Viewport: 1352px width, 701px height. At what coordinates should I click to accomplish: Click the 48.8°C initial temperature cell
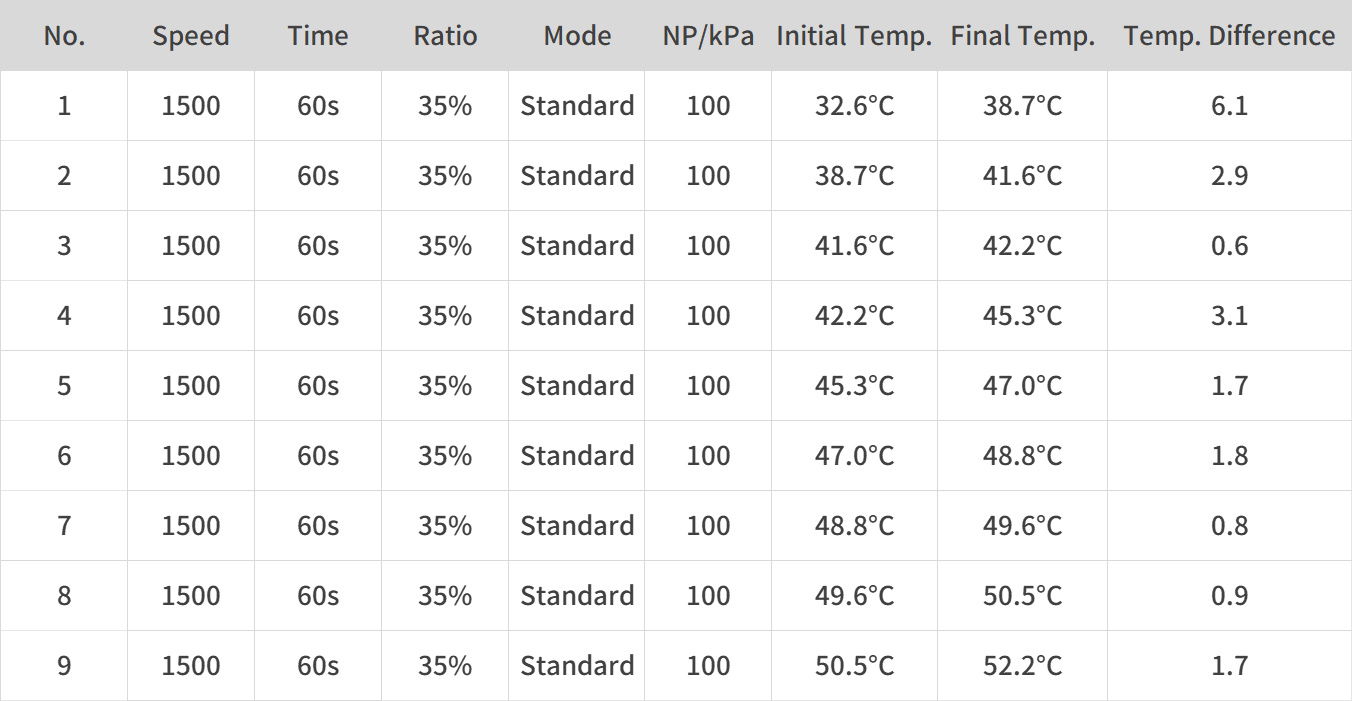click(854, 526)
